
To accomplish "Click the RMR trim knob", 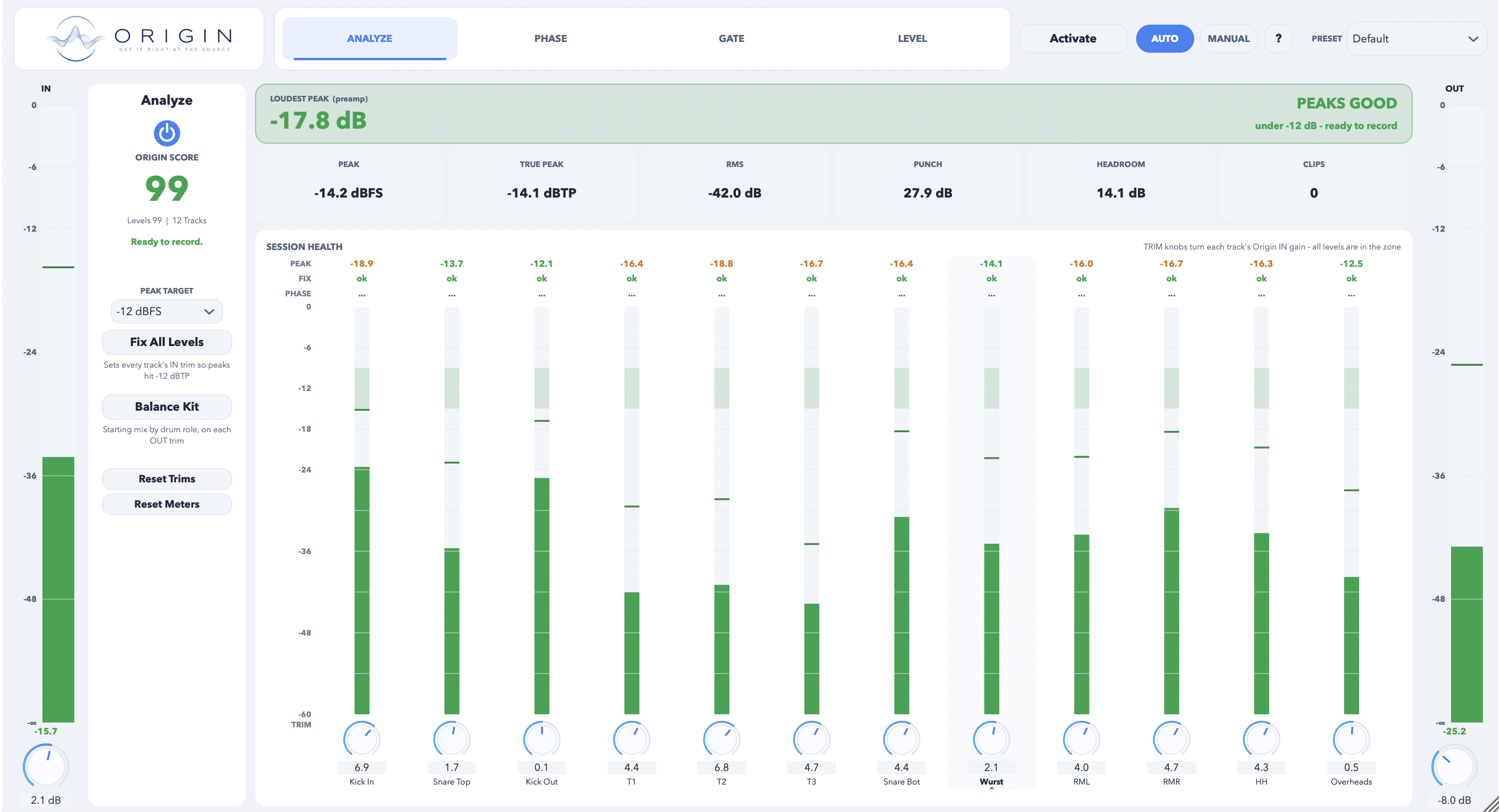I will tap(1172, 740).
